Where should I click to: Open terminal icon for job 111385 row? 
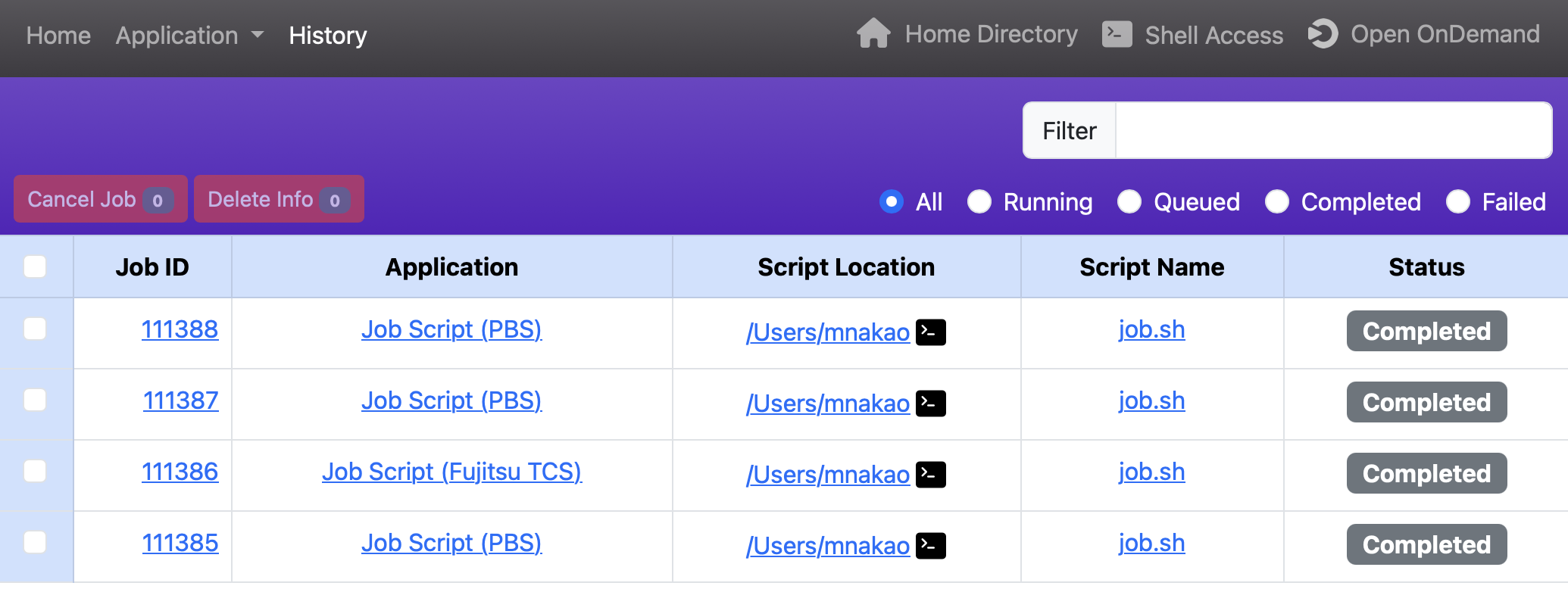tap(930, 546)
